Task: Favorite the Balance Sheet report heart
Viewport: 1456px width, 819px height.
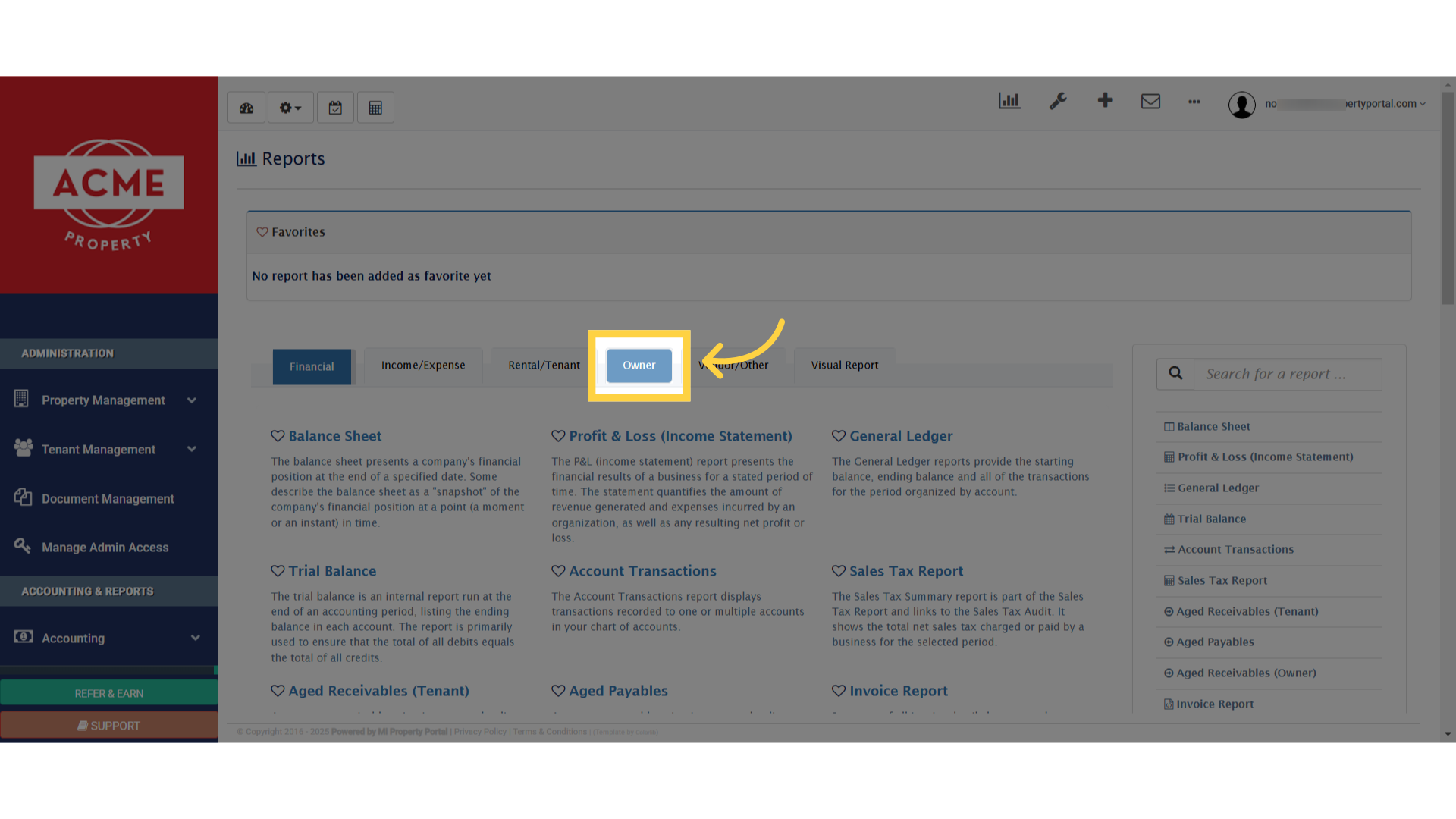Action: pyautogui.click(x=278, y=435)
